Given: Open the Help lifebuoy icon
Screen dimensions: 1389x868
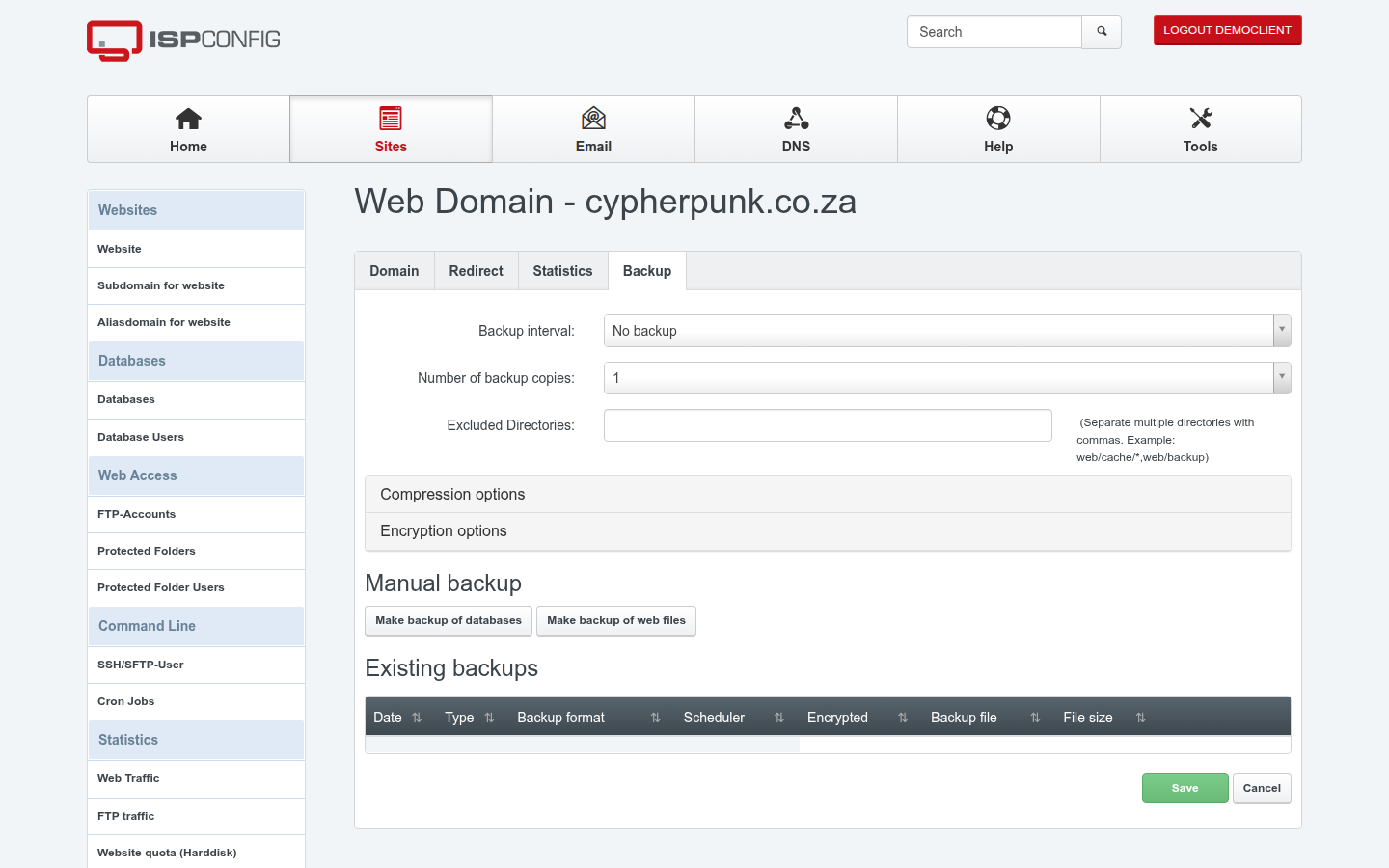Looking at the screenshot, I should coord(998,119).
